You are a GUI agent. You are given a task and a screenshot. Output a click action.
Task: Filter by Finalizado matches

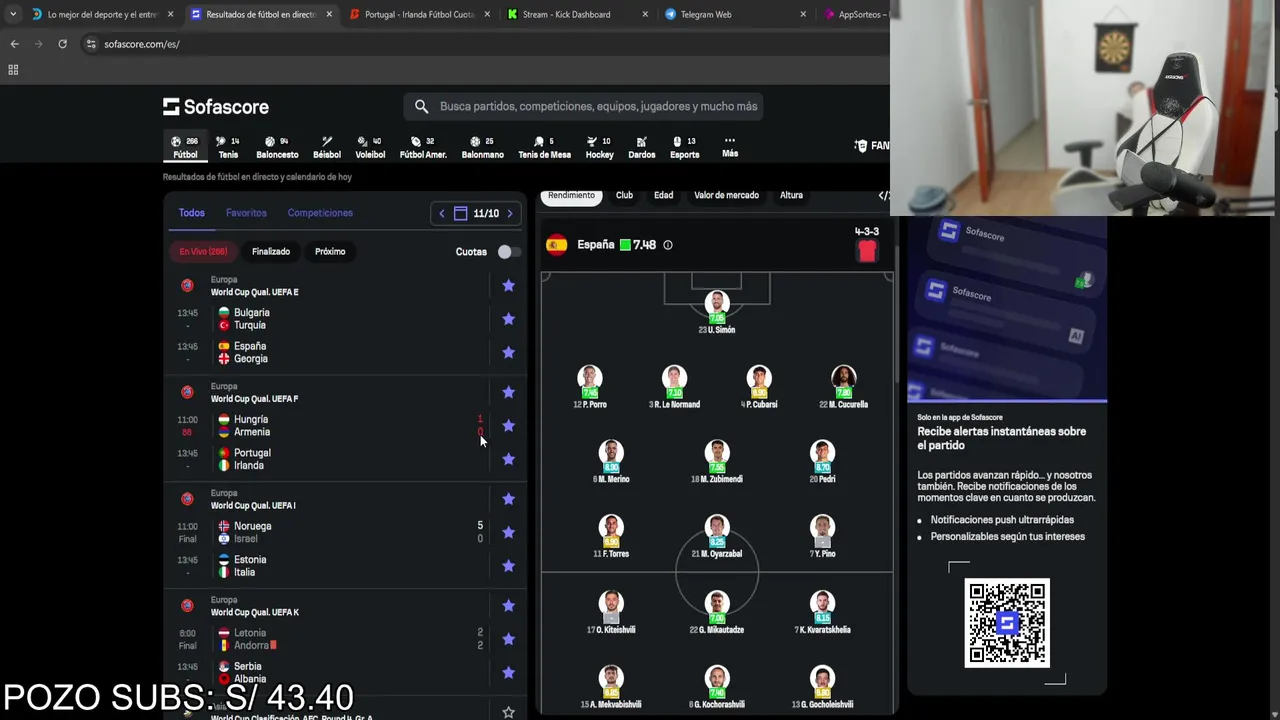pos(271,252)
